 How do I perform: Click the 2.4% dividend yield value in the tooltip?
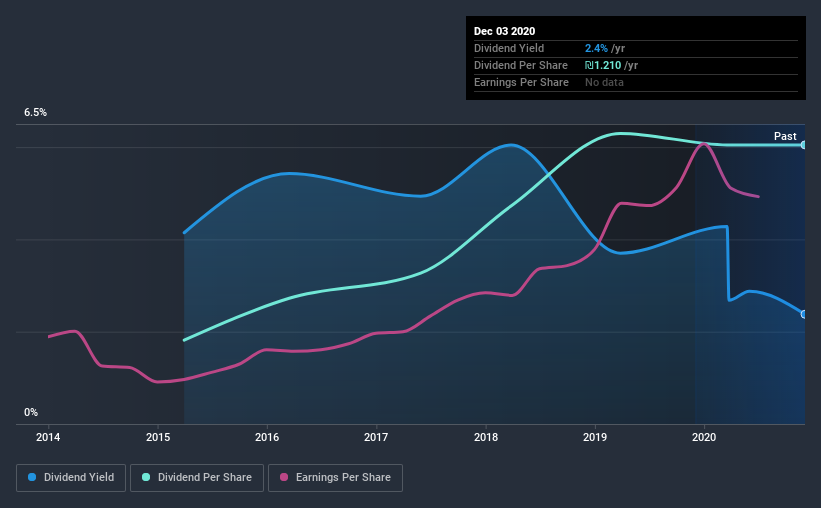coord(596,48)
